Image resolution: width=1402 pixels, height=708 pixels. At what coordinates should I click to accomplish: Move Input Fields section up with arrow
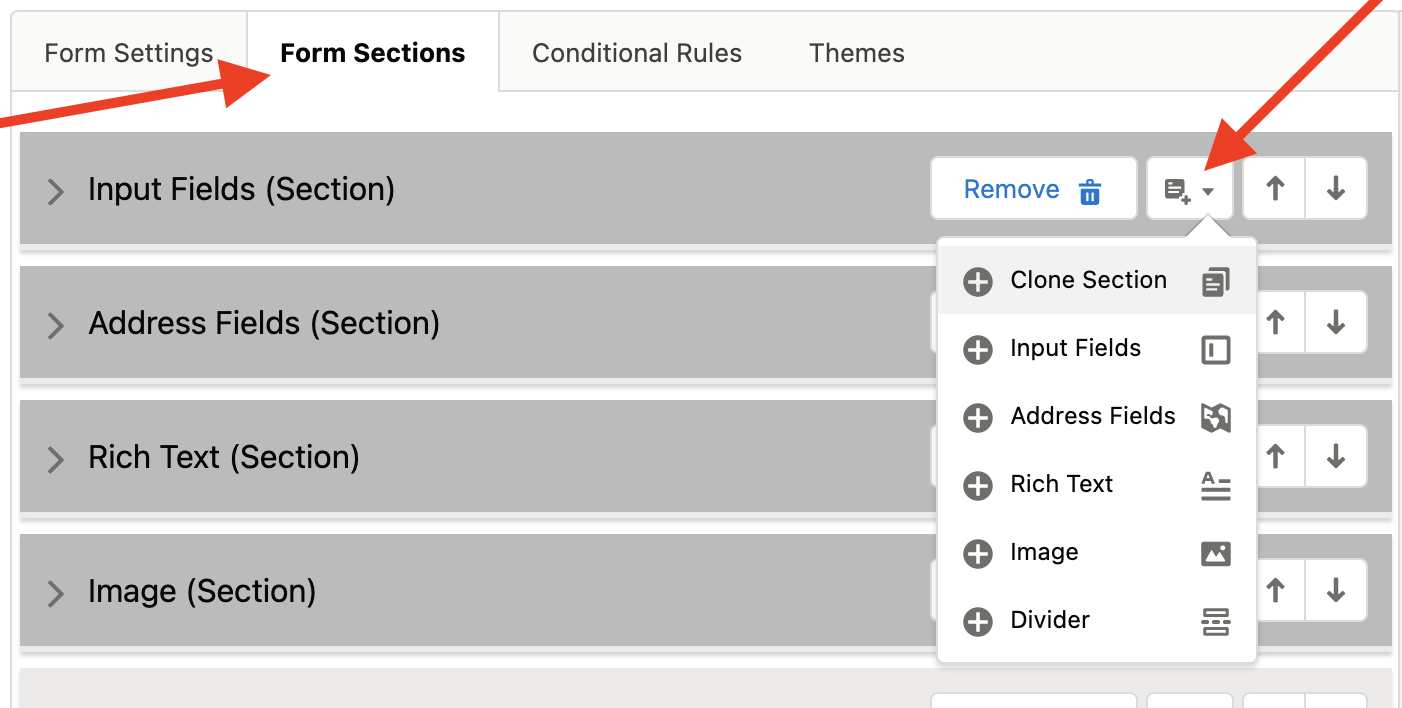click(x=1274, y=188)
